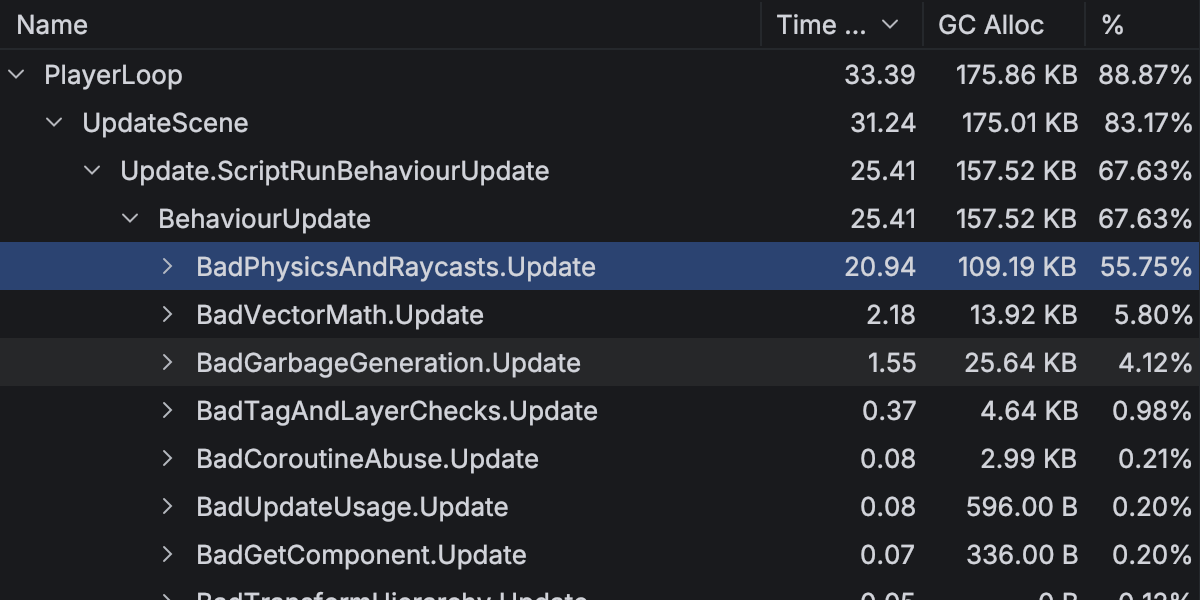Screen dimensions: 1200x600
Task: Sort by the Name column header
Action: pyautogui.click(x=52, y=25)
